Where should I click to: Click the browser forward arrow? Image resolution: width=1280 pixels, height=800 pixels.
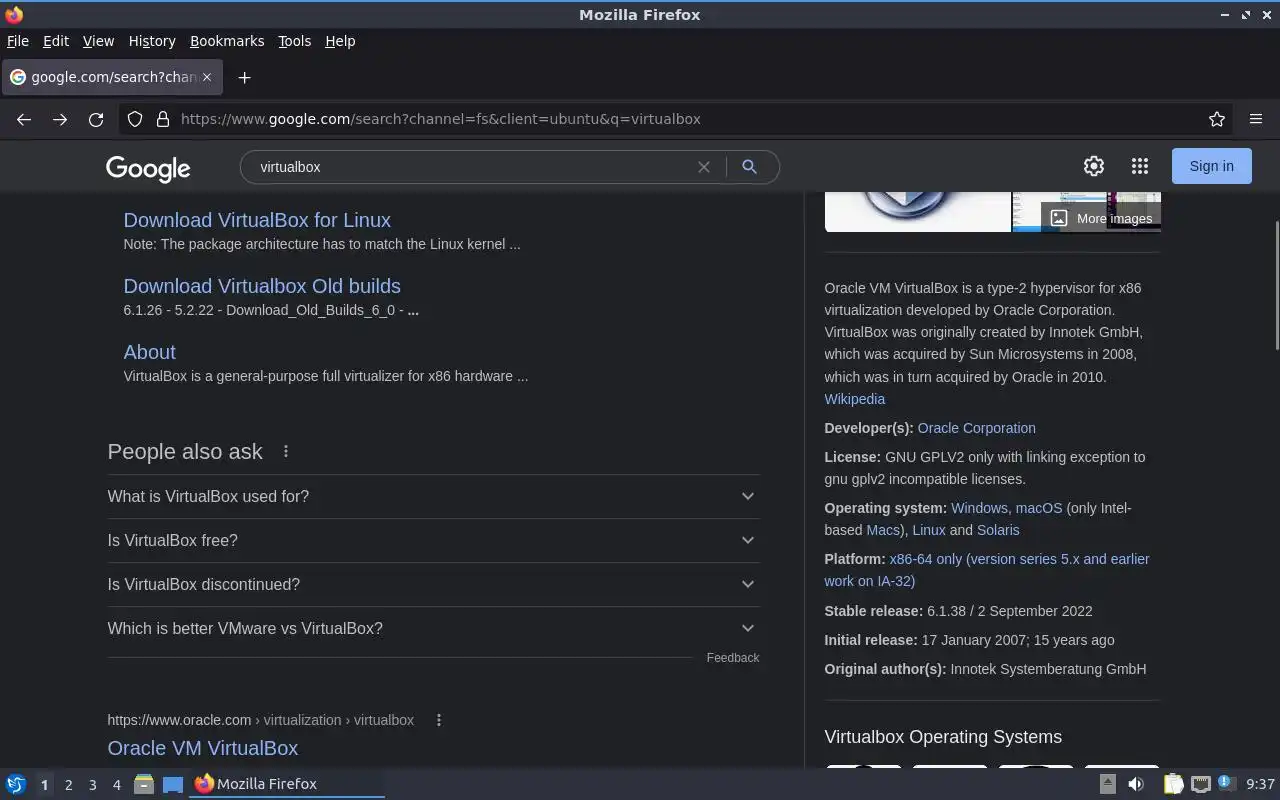click(x=60, y=119)
